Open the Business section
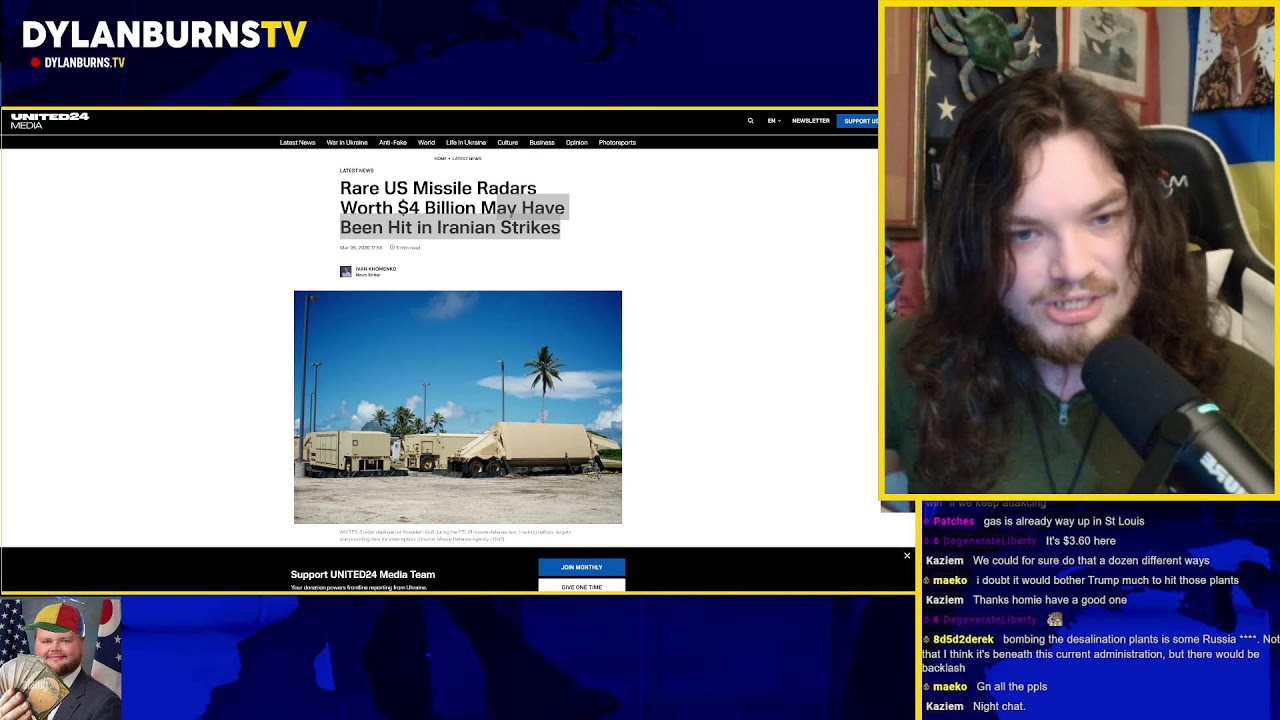 tap(542, 142)
